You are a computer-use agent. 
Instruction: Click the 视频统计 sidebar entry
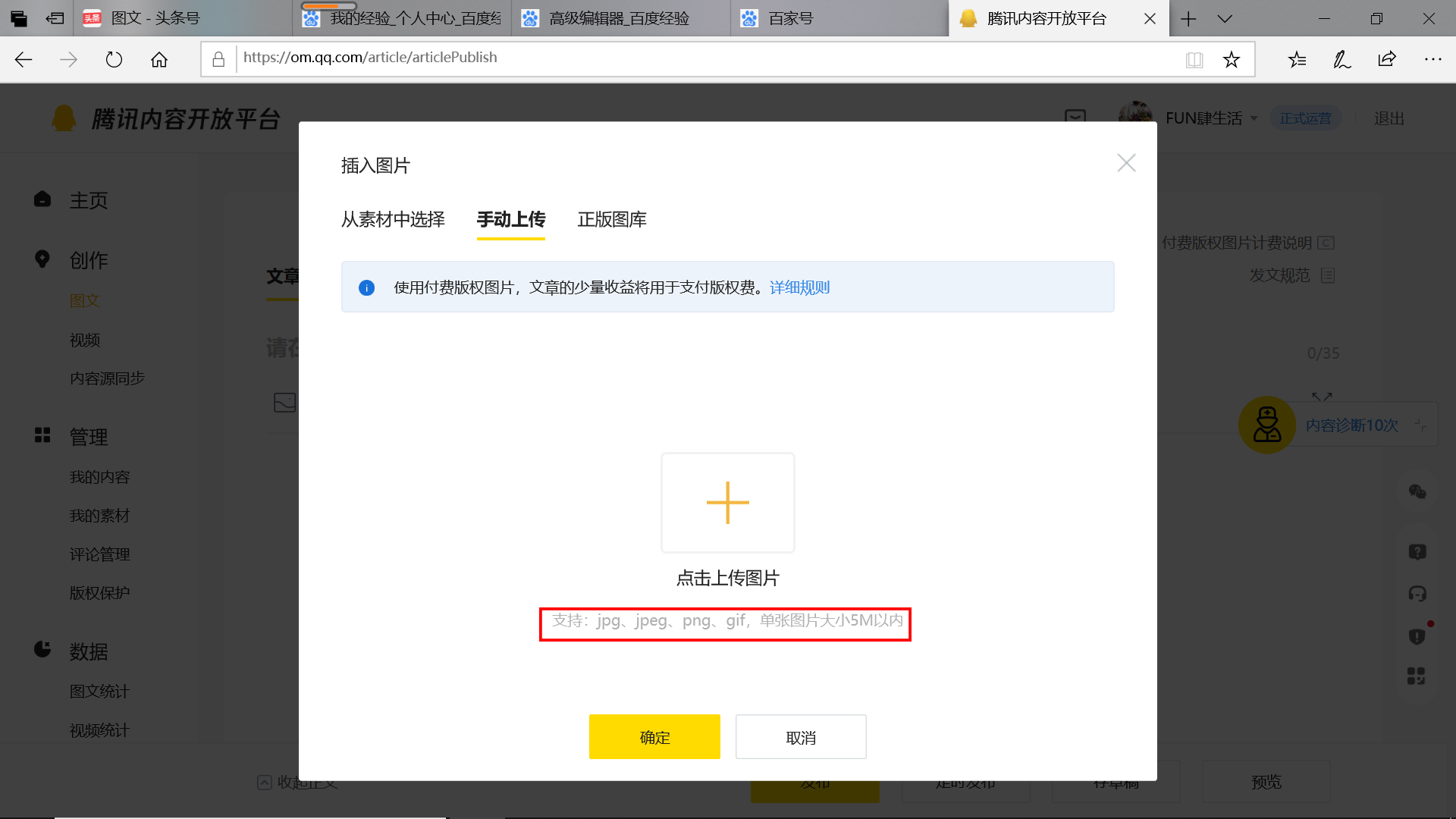(99, 730)
